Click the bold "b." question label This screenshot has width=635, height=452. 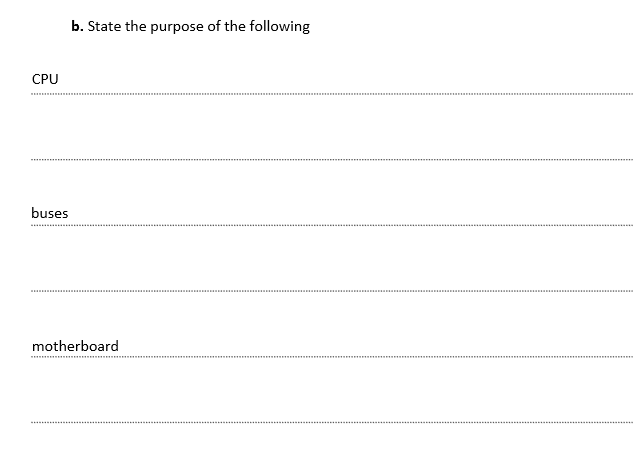coord(77,26)
